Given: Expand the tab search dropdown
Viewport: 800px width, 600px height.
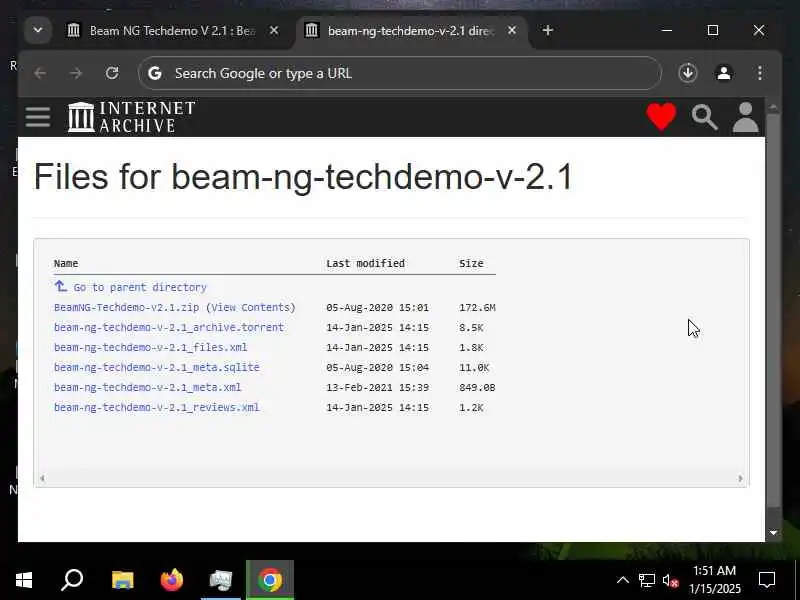Looking at the screenshot, I should [x=38, y=31].
